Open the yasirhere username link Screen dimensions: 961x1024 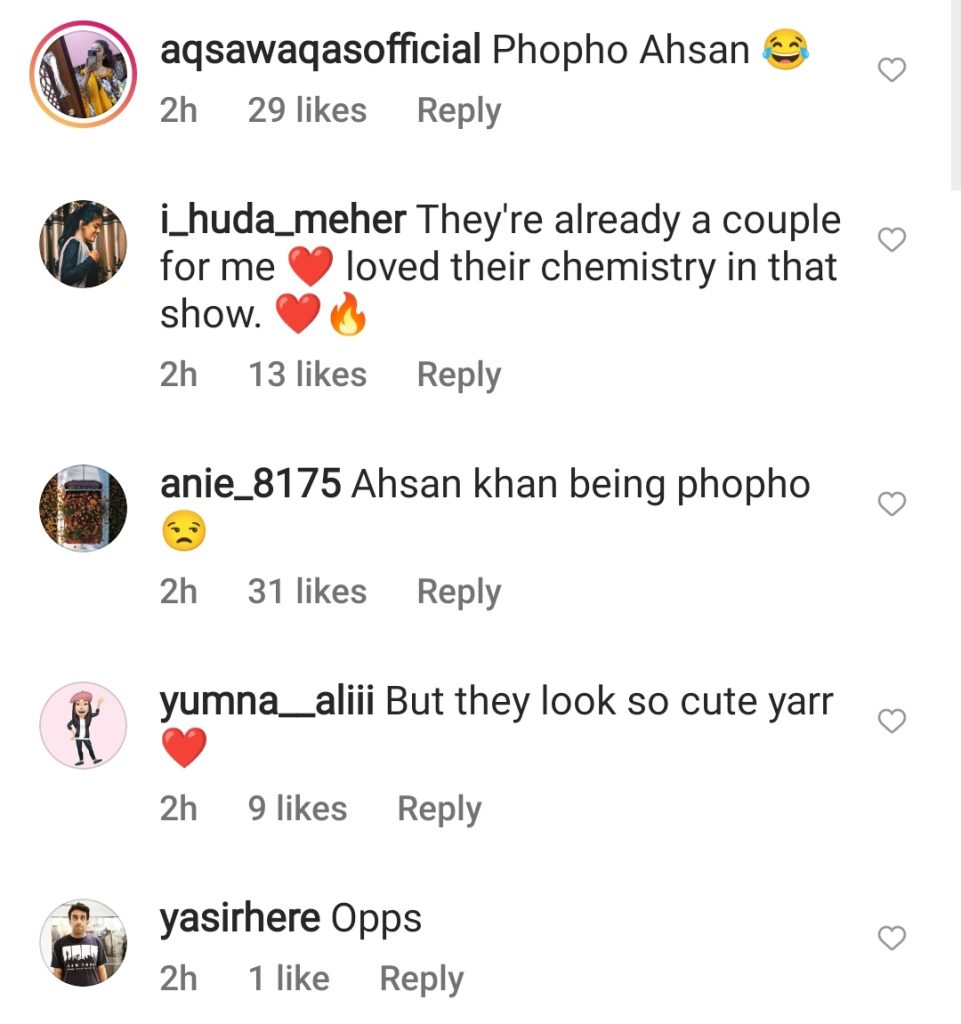pyautogui.click(x=240, y=918)
